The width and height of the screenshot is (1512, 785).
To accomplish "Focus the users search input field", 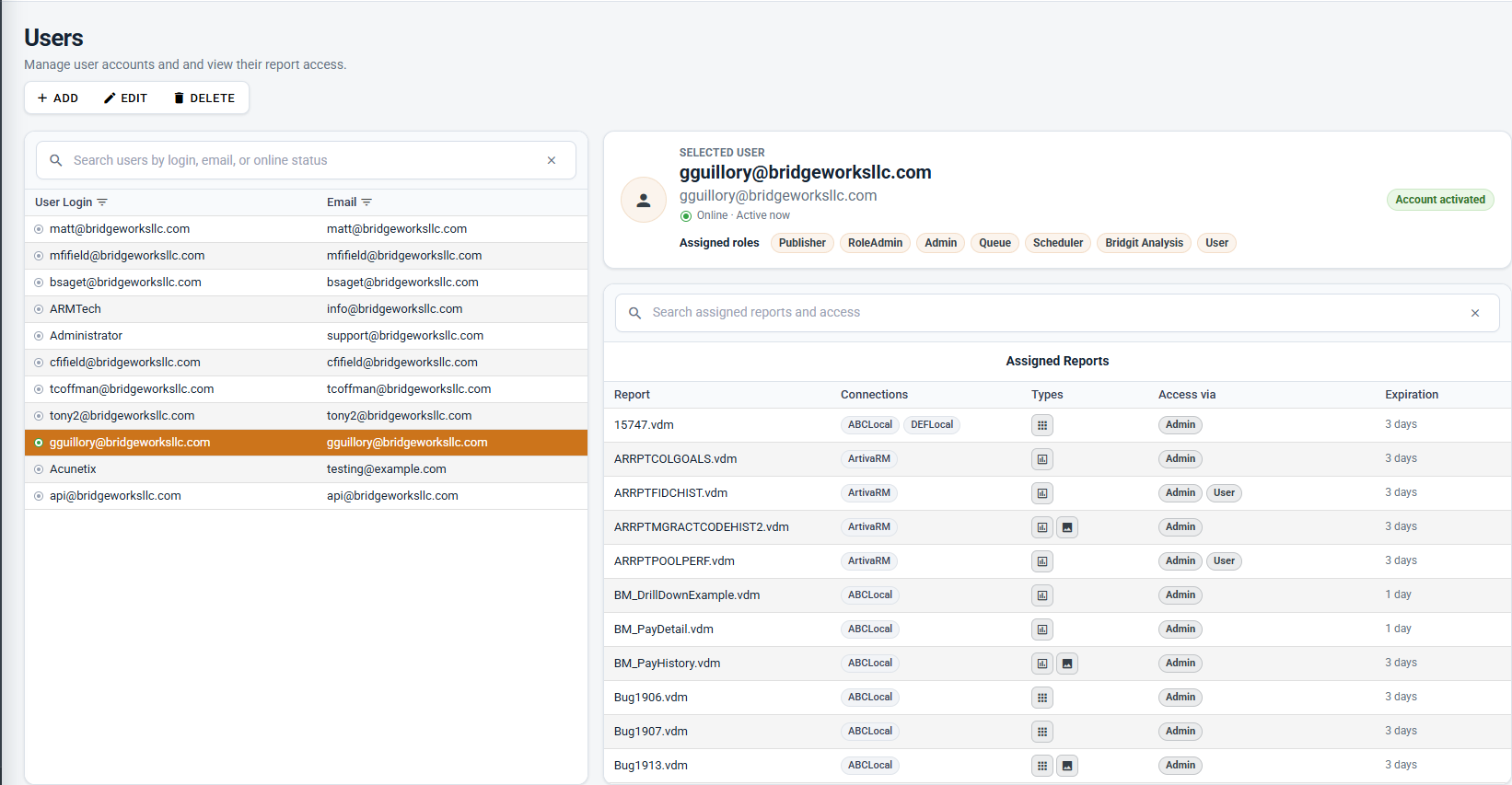I will point(306,160).
